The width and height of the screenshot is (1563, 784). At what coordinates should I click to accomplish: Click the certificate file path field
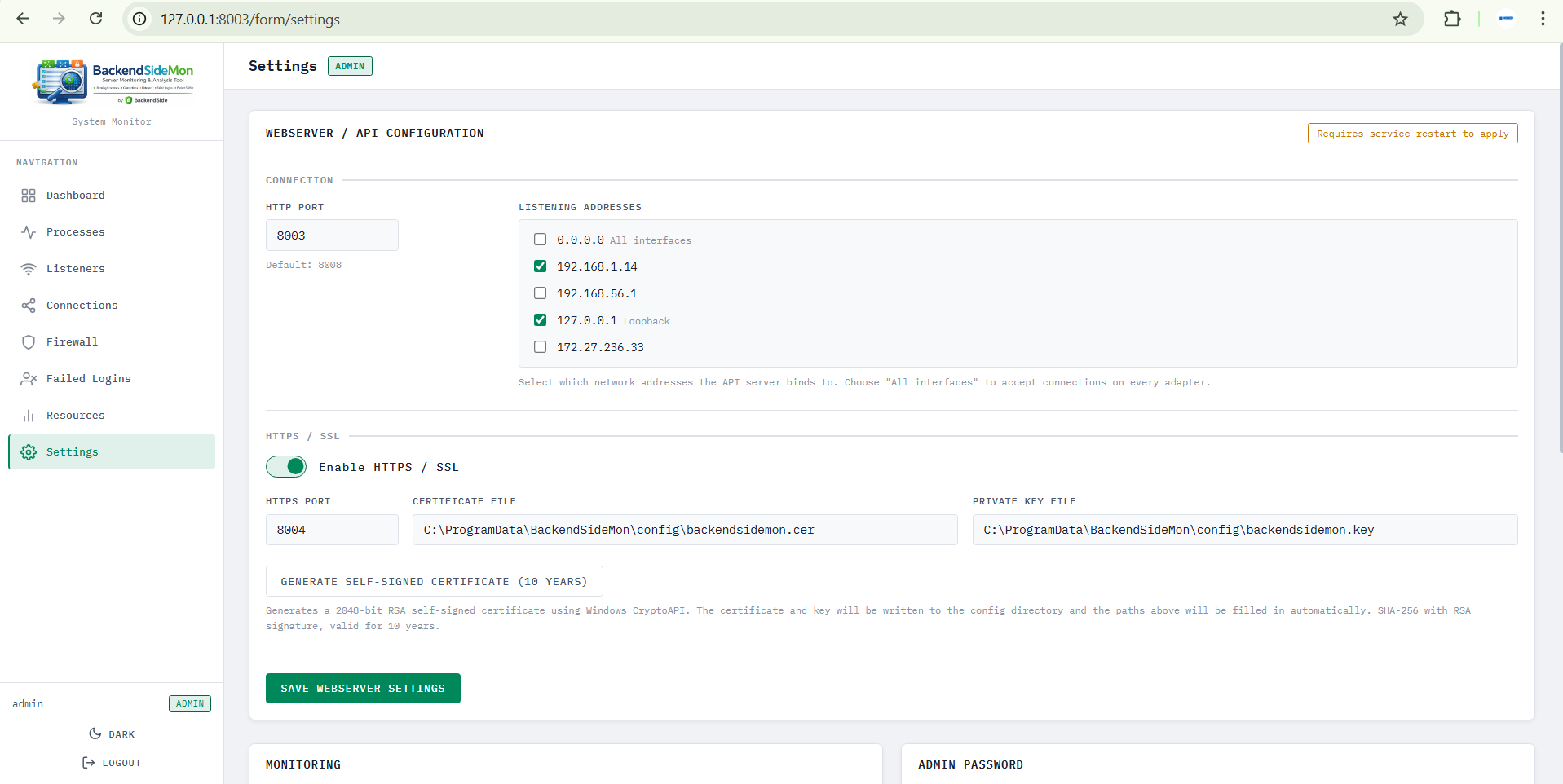[x=684, y=530]
